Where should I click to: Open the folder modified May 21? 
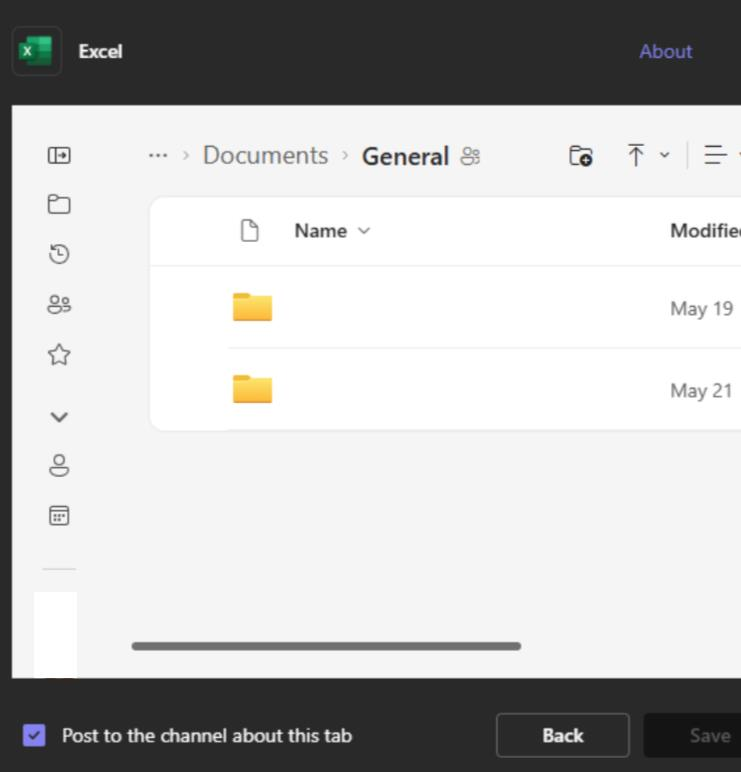coord(253,389)
